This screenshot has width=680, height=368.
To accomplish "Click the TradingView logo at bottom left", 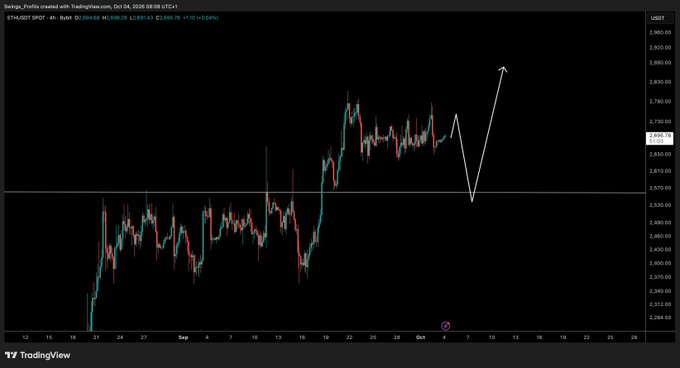I will pos(37,355).
